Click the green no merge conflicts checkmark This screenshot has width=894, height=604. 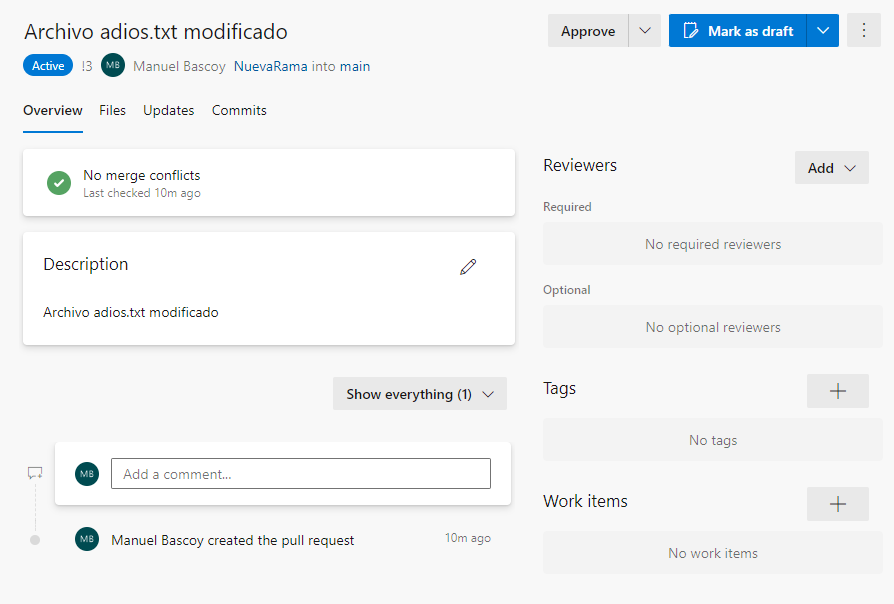click(x=59, y=183)
